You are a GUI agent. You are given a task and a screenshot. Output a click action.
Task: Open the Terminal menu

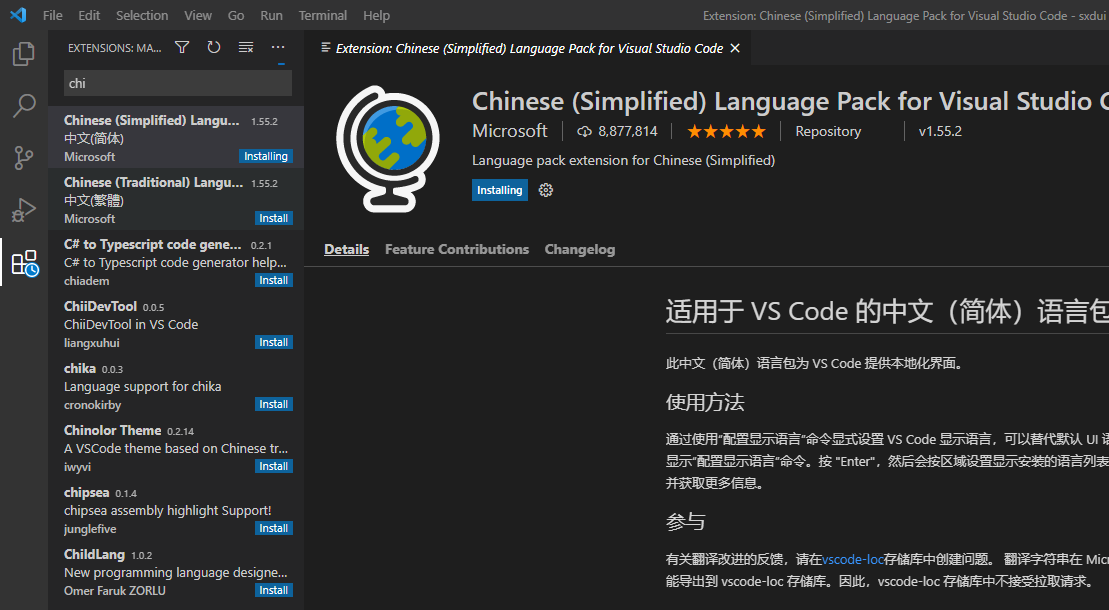click(x=323, y=15)
